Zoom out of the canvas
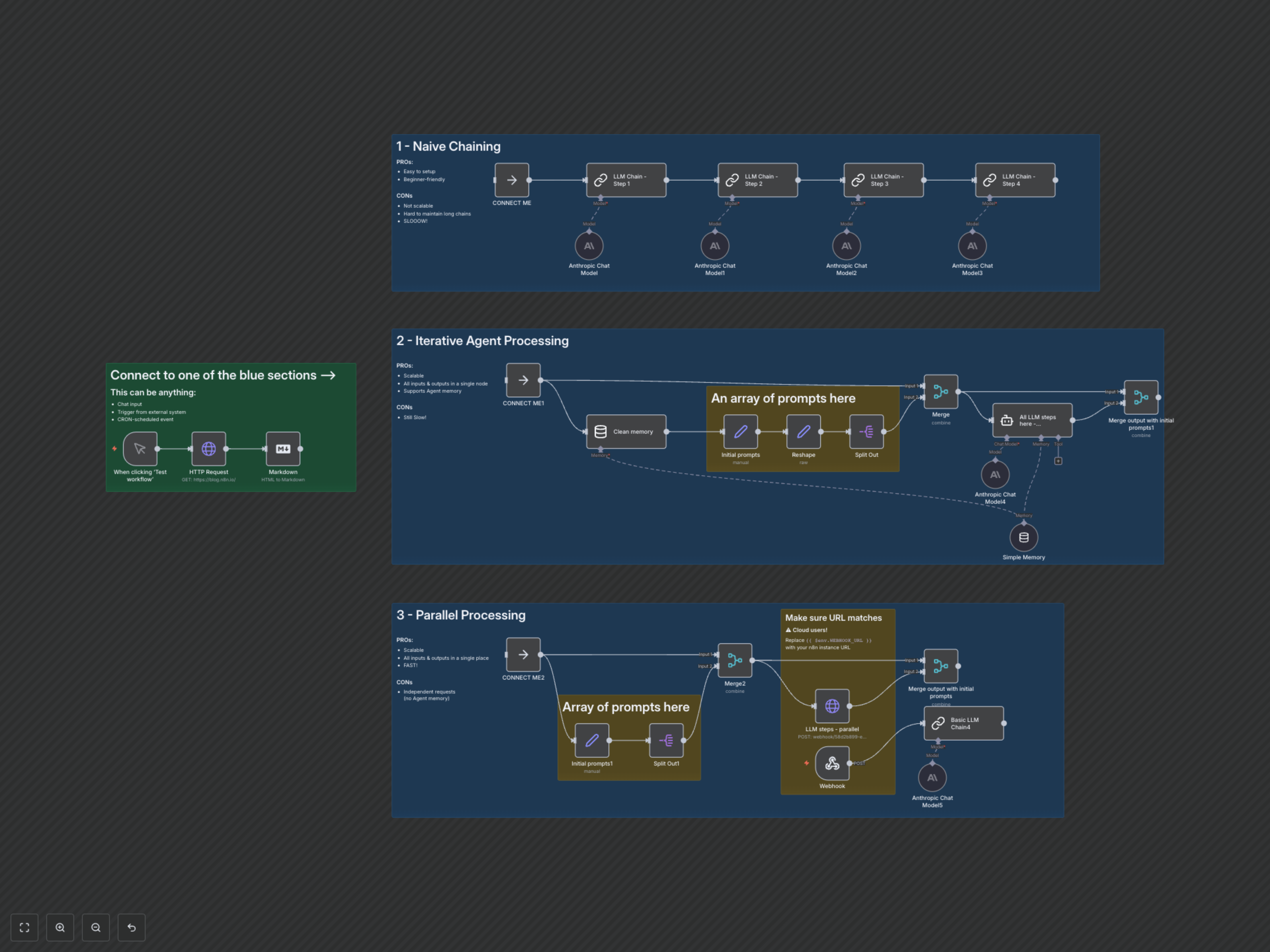Viewport: 1270px width, 952px height. click(96, 927)
